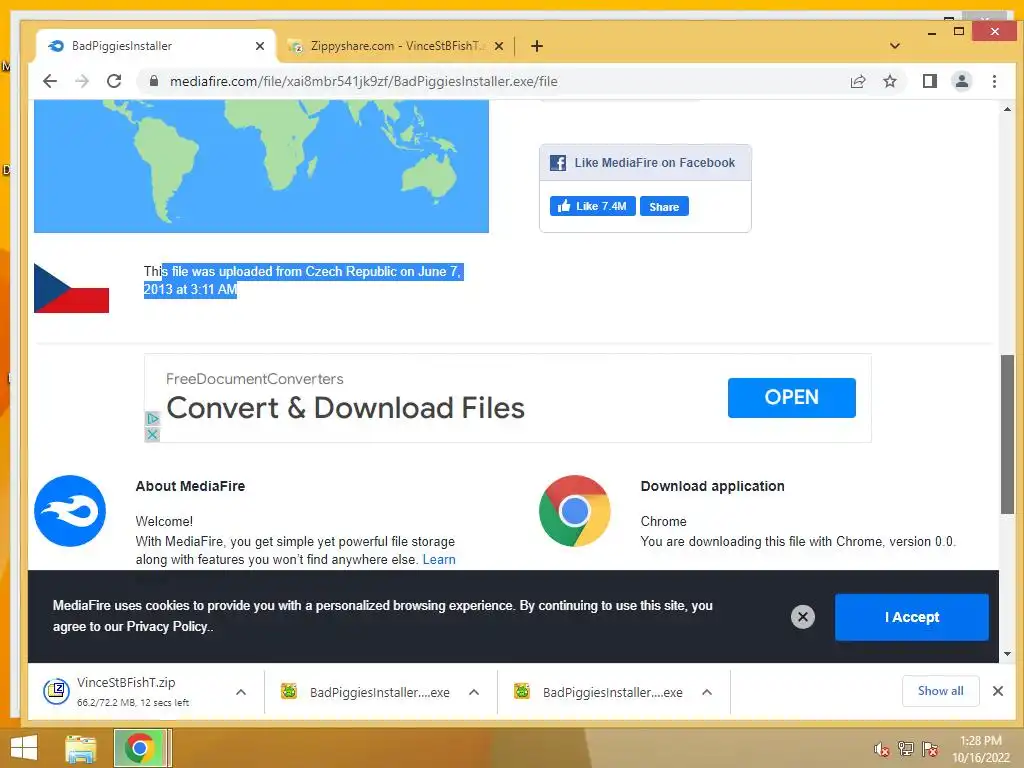1024x768 pixels.
Task: Click the muted speaker tray icon
Action: [x=881, y=749]
